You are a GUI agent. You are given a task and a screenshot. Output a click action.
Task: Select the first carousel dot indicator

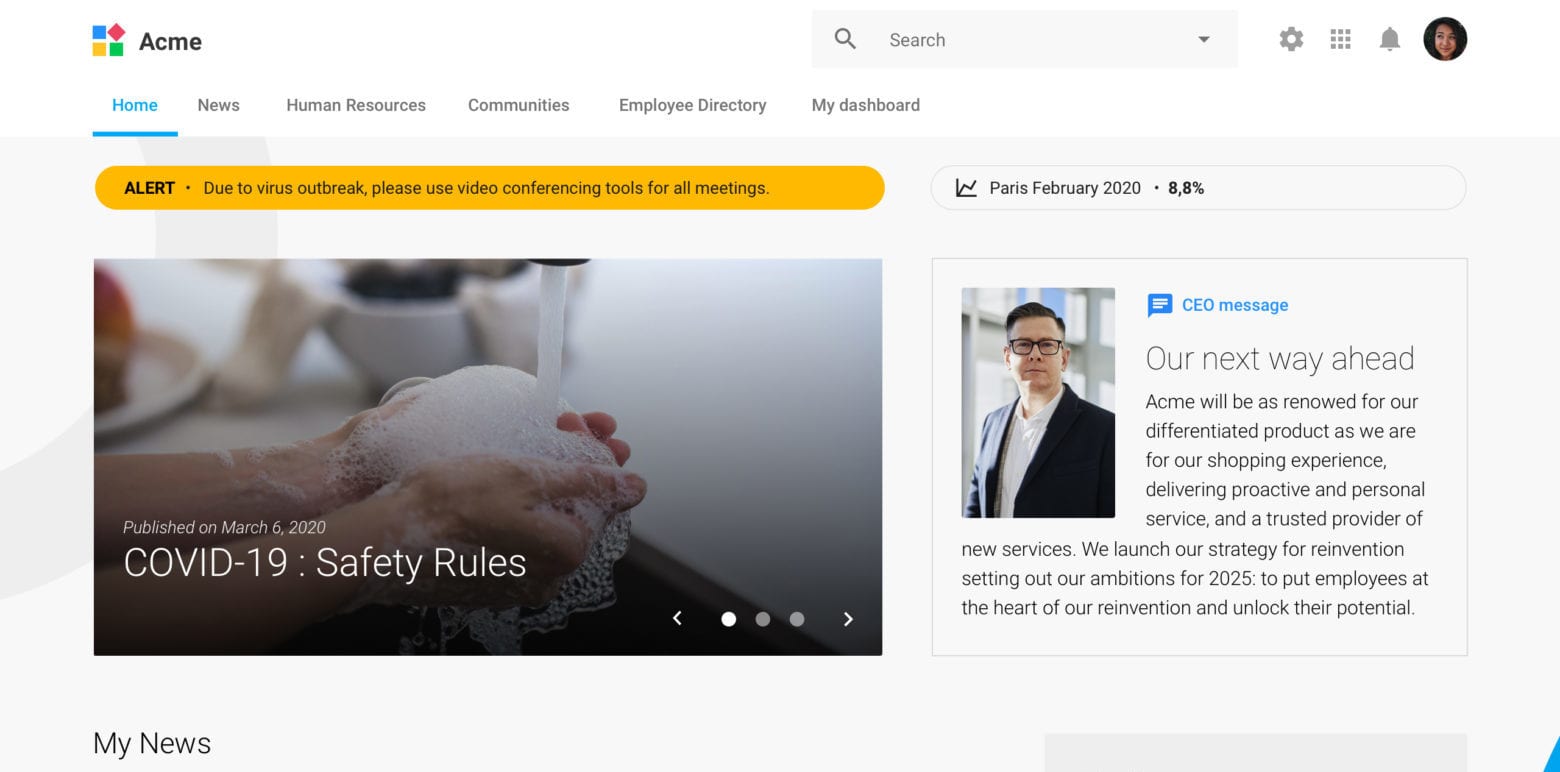729,619
